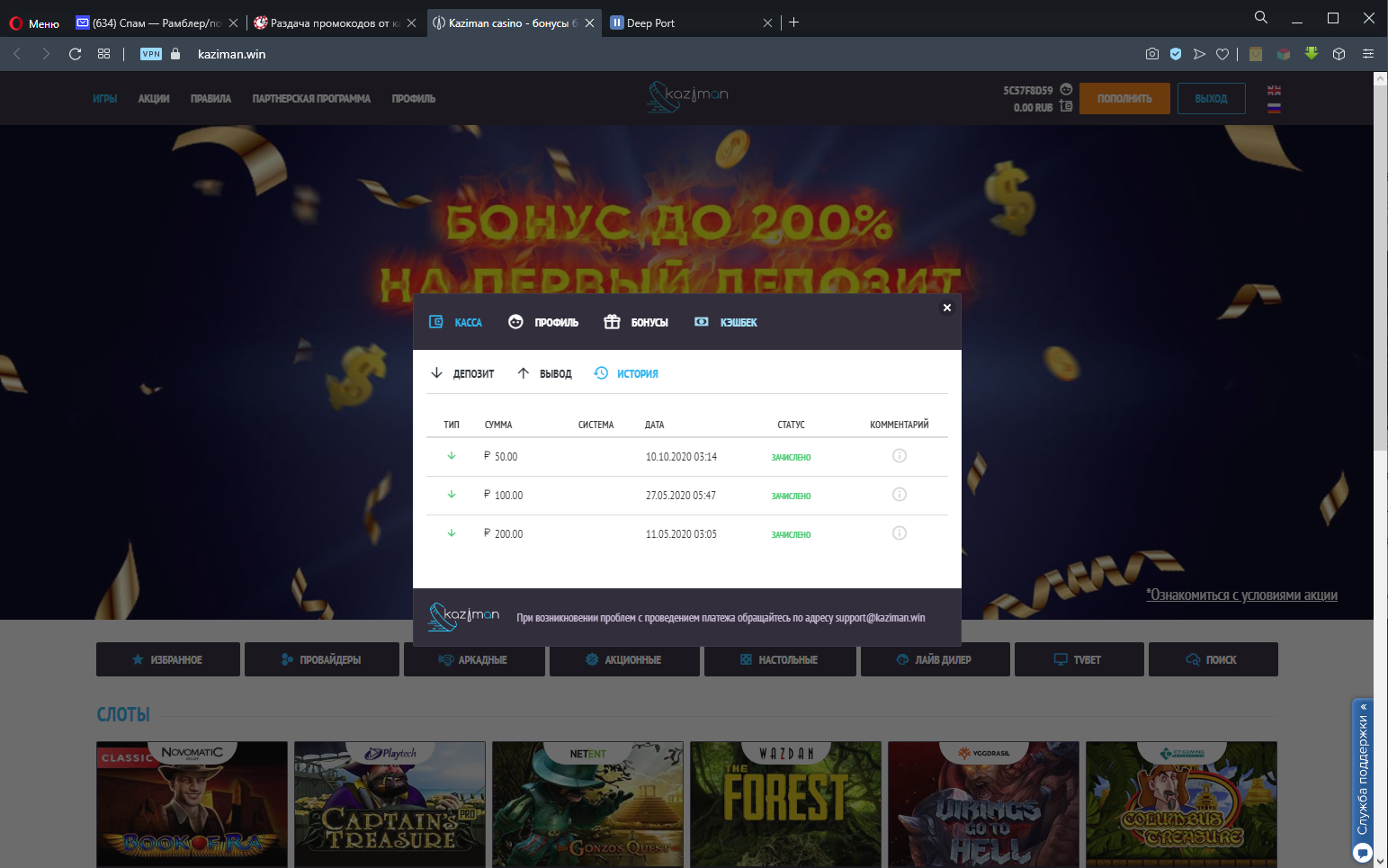This screenshot has height=868, width=1388.
Task: Open the ЛАЙВ ДИЛЕР category
Action: (x=936, y=659)
